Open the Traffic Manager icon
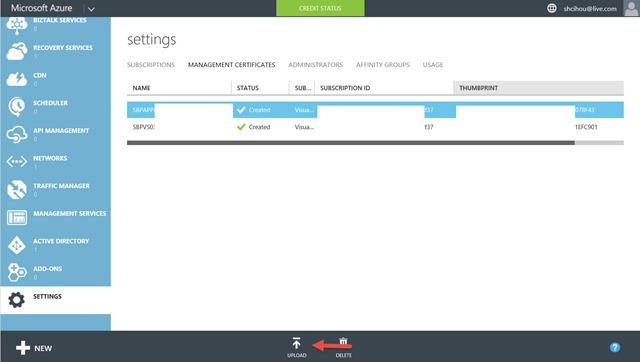 click(x=17, y=190)
